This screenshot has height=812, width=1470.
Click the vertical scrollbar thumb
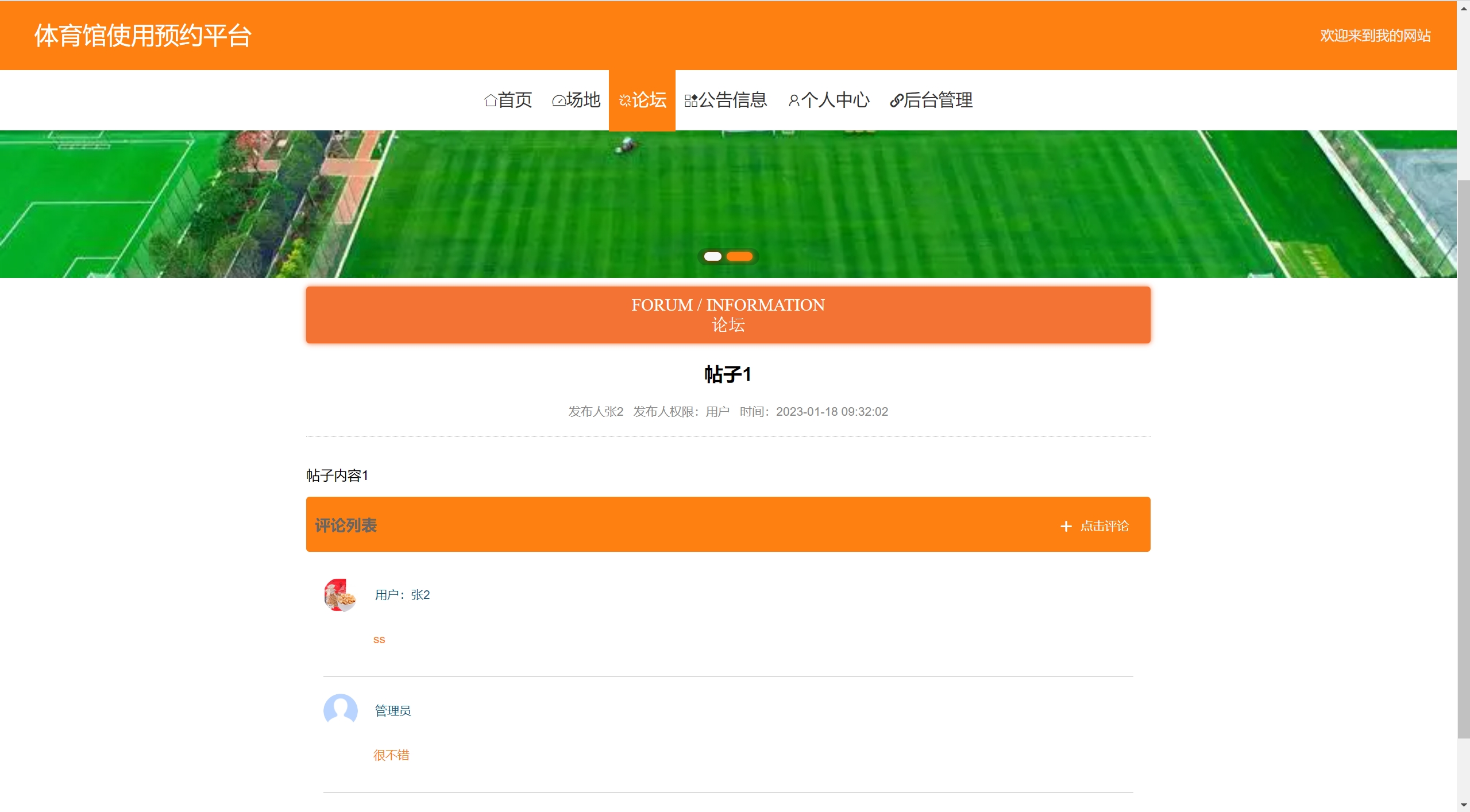(1463, 459)
